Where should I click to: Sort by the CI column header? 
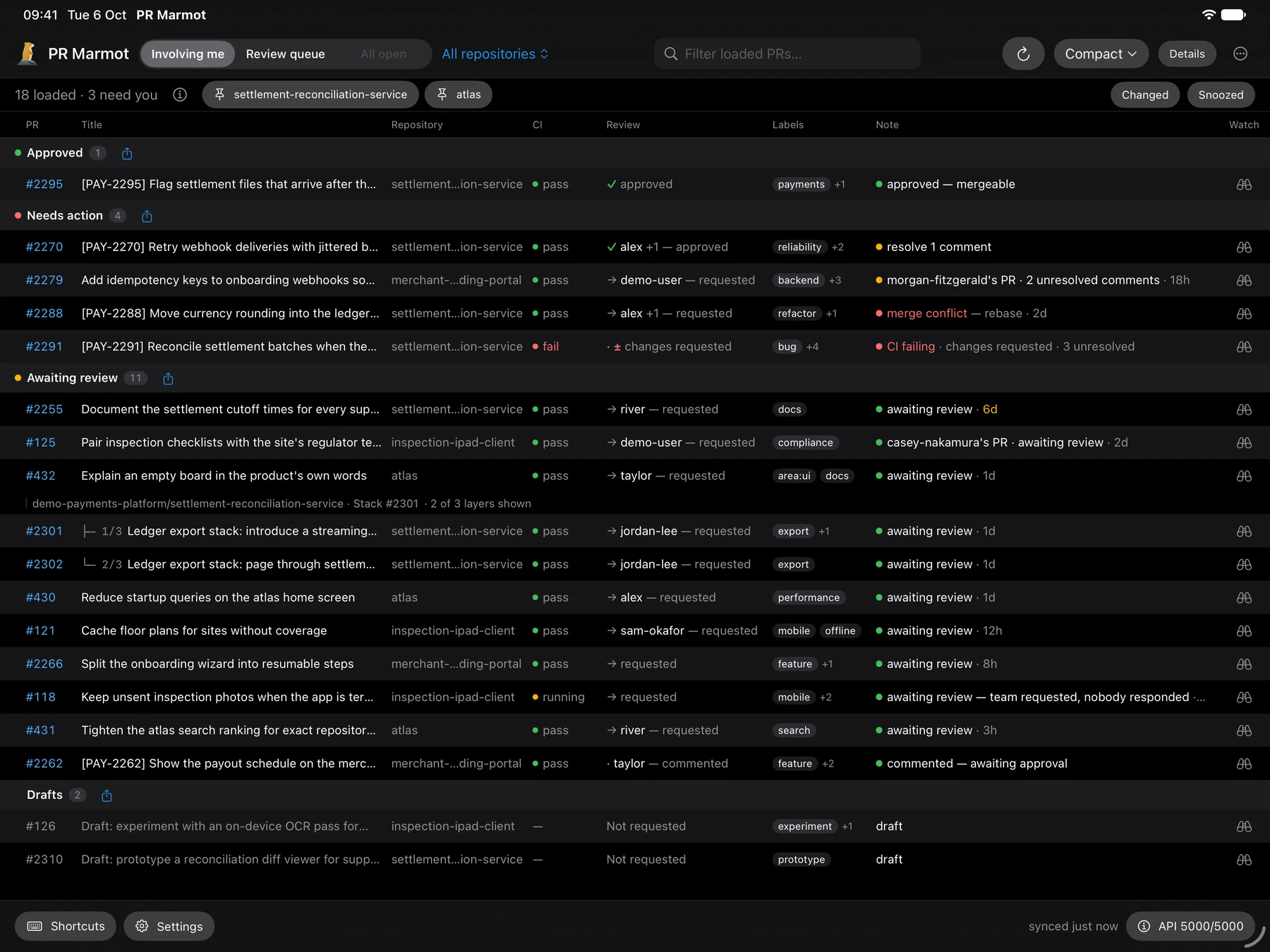[x=537, y=124]
